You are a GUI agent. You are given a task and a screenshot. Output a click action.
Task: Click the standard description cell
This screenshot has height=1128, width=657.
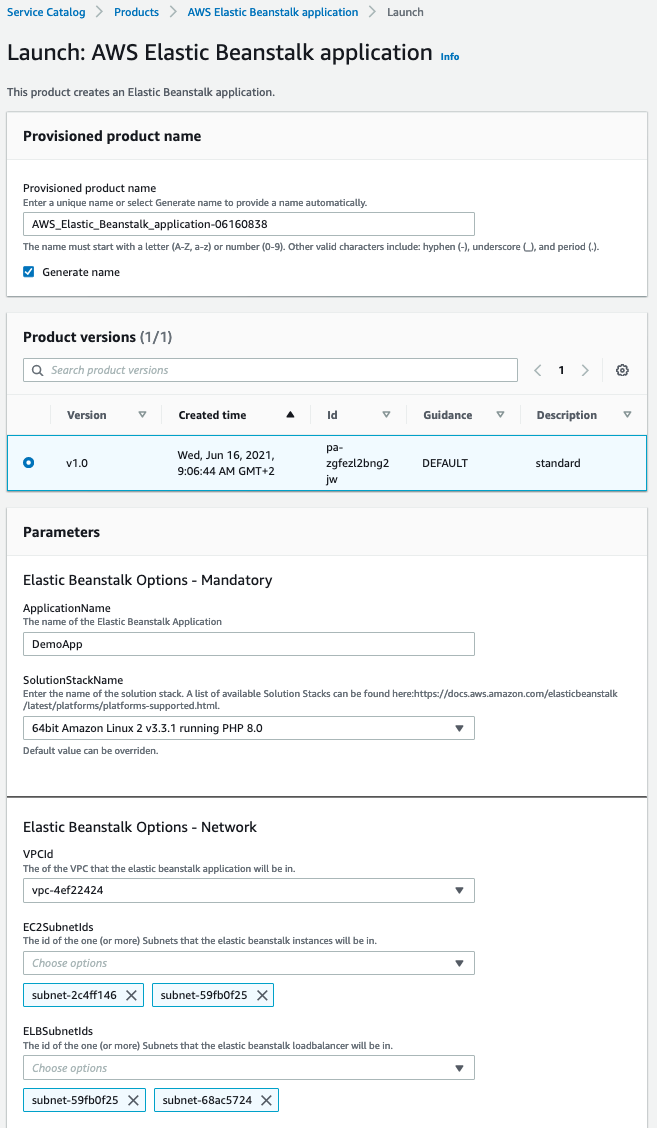pos(558,463)
